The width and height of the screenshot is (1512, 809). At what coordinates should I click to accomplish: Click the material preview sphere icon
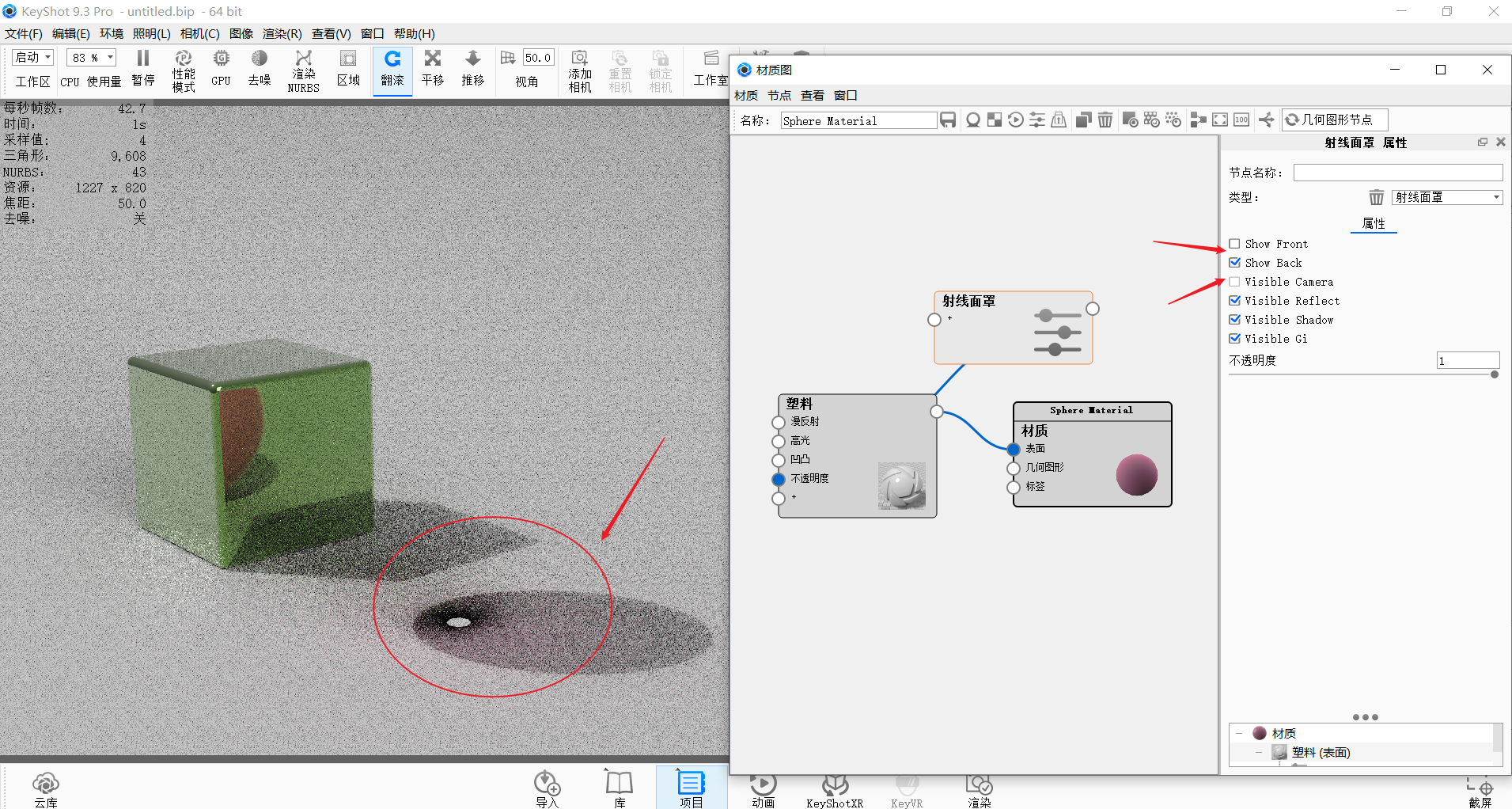(973, 120)
